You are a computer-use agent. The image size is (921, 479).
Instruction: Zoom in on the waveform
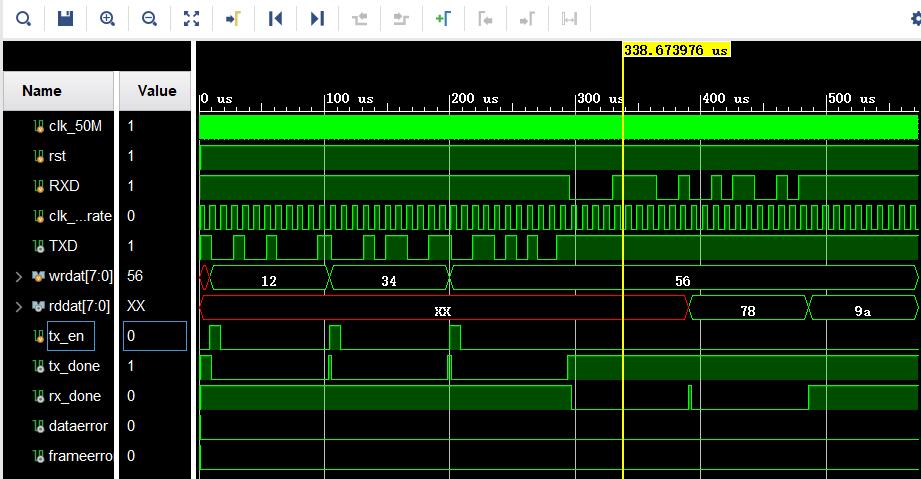(x=107, y=19)
